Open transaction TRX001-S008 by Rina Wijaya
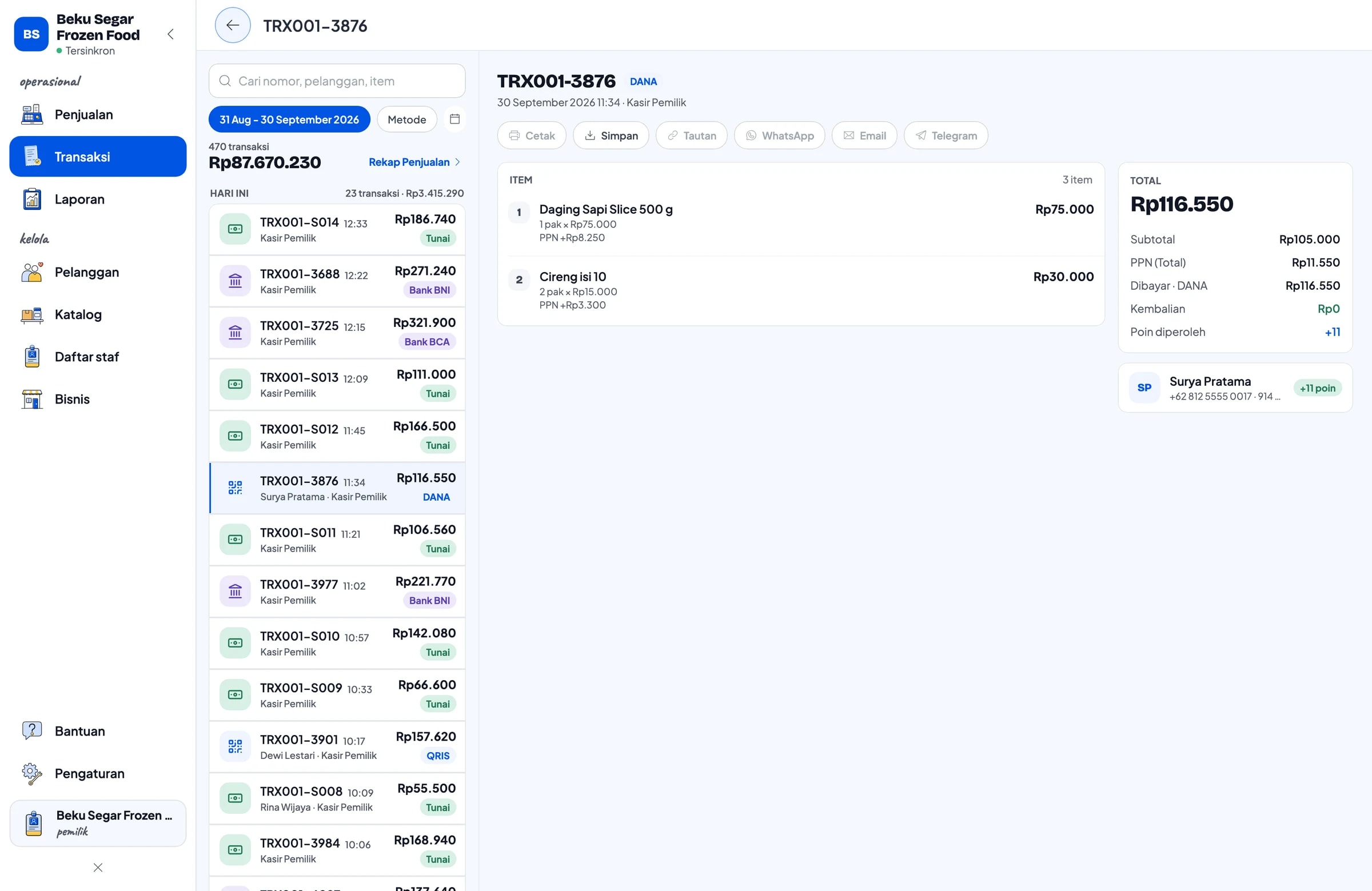The height and width of the screenshot is (891, 1372). 337,799
